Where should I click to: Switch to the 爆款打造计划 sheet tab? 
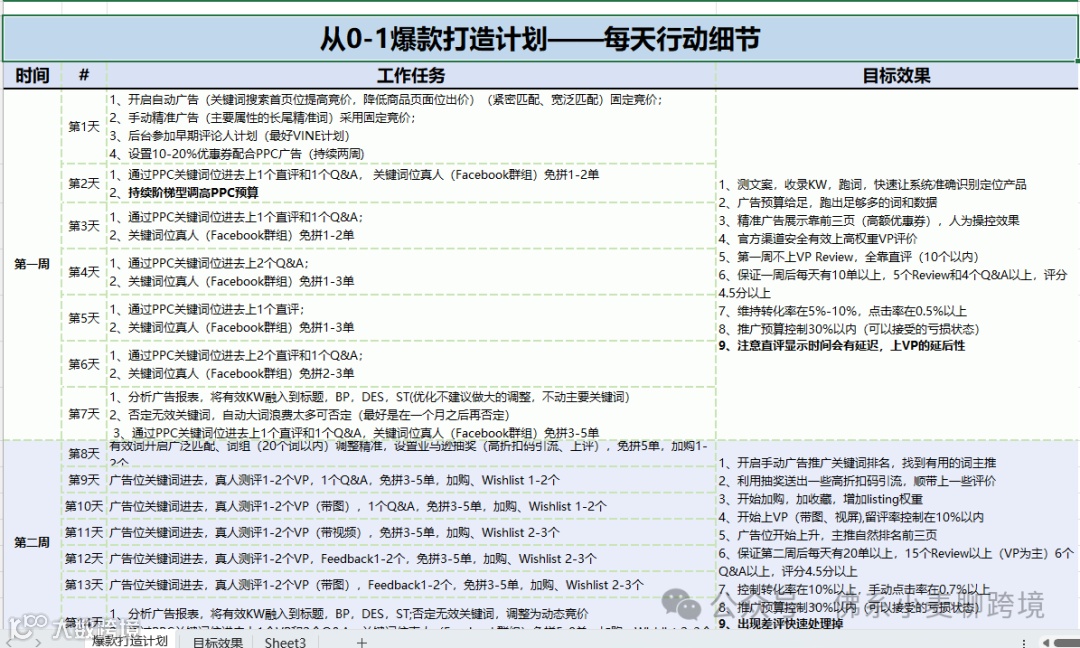(x=130, y=640)
